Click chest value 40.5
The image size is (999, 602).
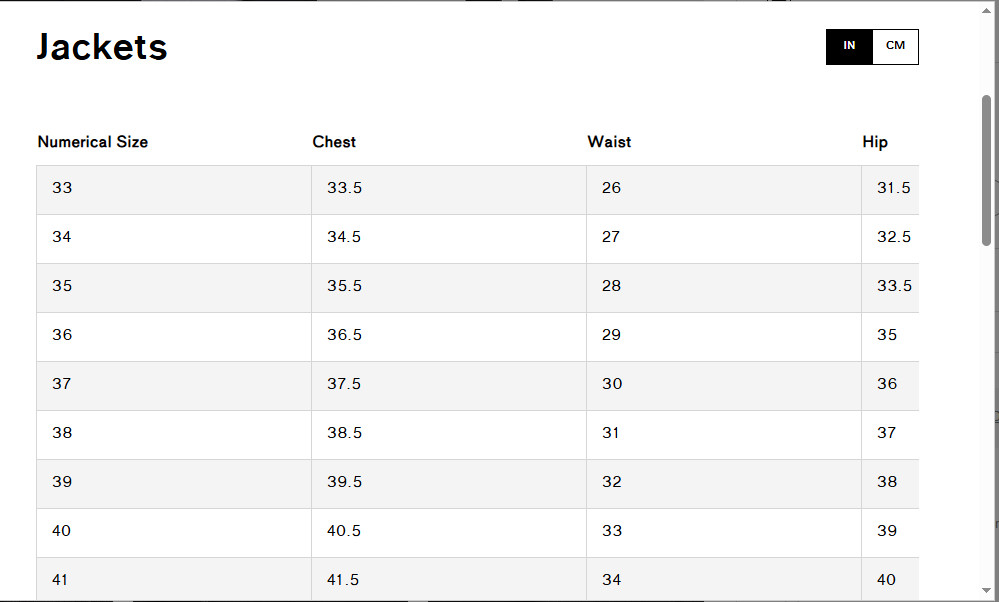344,531
